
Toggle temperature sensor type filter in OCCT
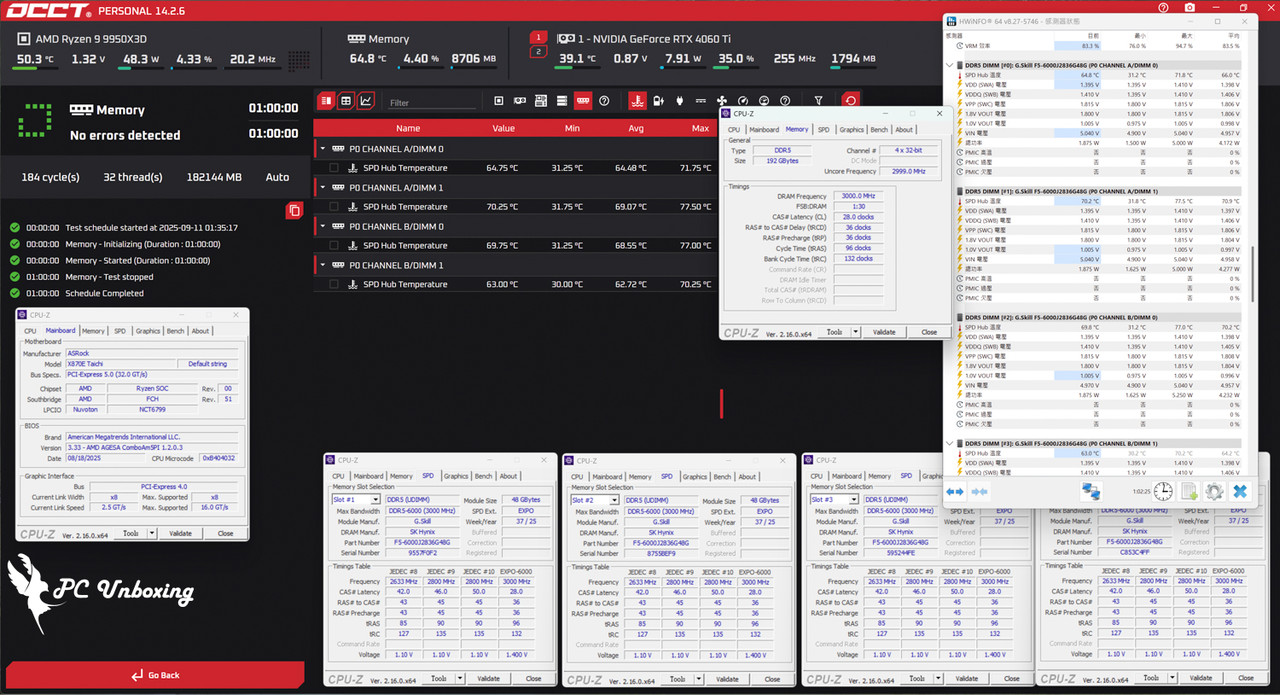(637, 101)
